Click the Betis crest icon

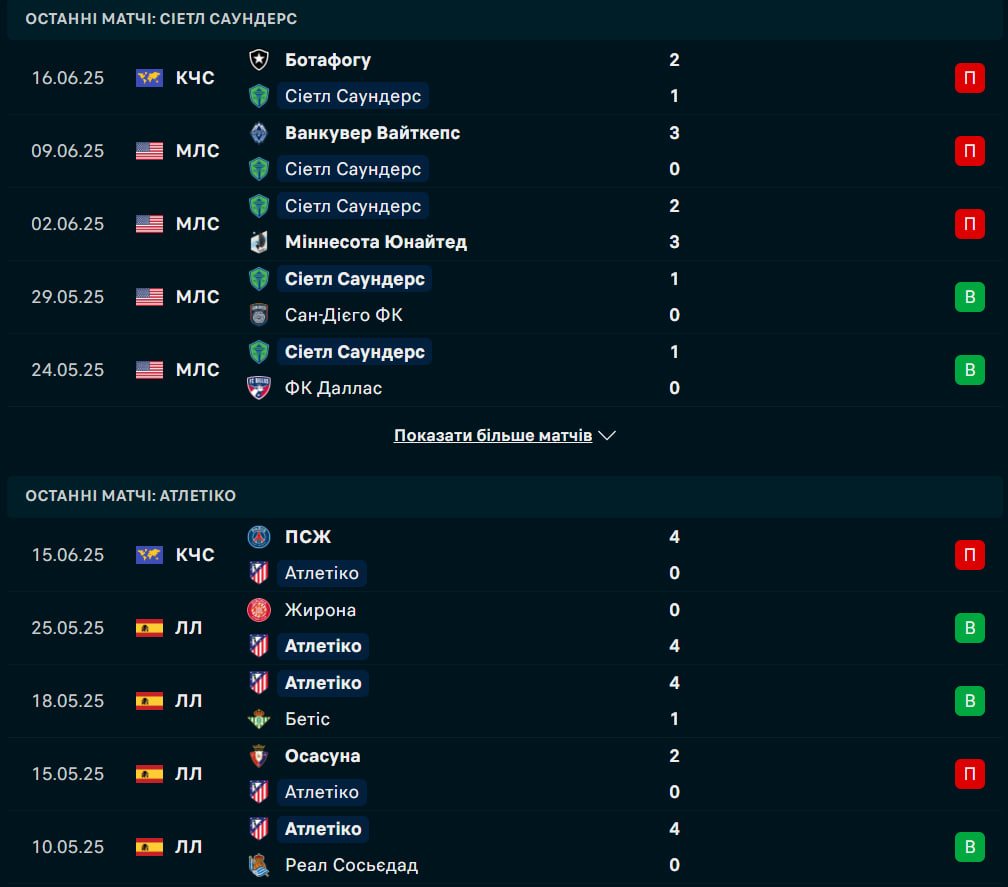[x=259, y=719]
